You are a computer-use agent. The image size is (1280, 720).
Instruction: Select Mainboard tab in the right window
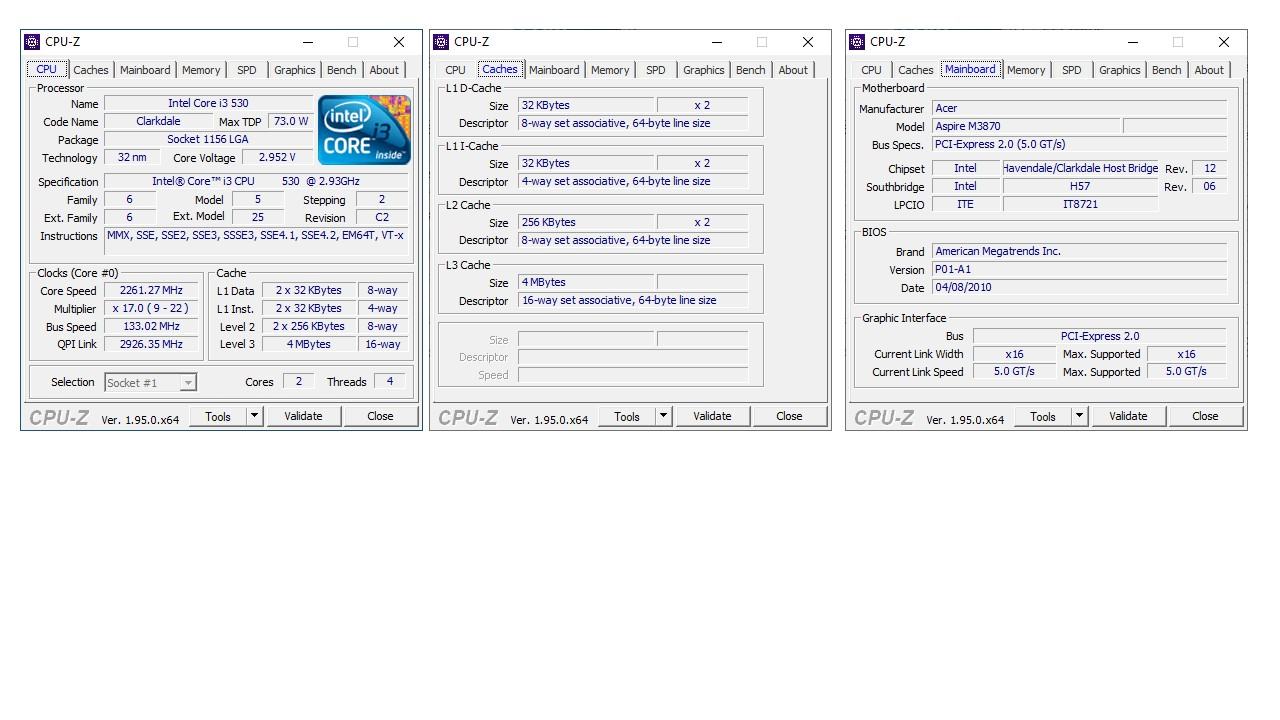[970, 69]
